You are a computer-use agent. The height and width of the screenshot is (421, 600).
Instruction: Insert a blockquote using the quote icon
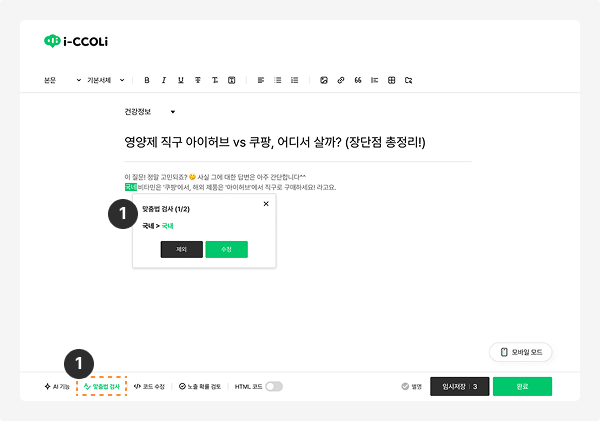tap(358, 80)
